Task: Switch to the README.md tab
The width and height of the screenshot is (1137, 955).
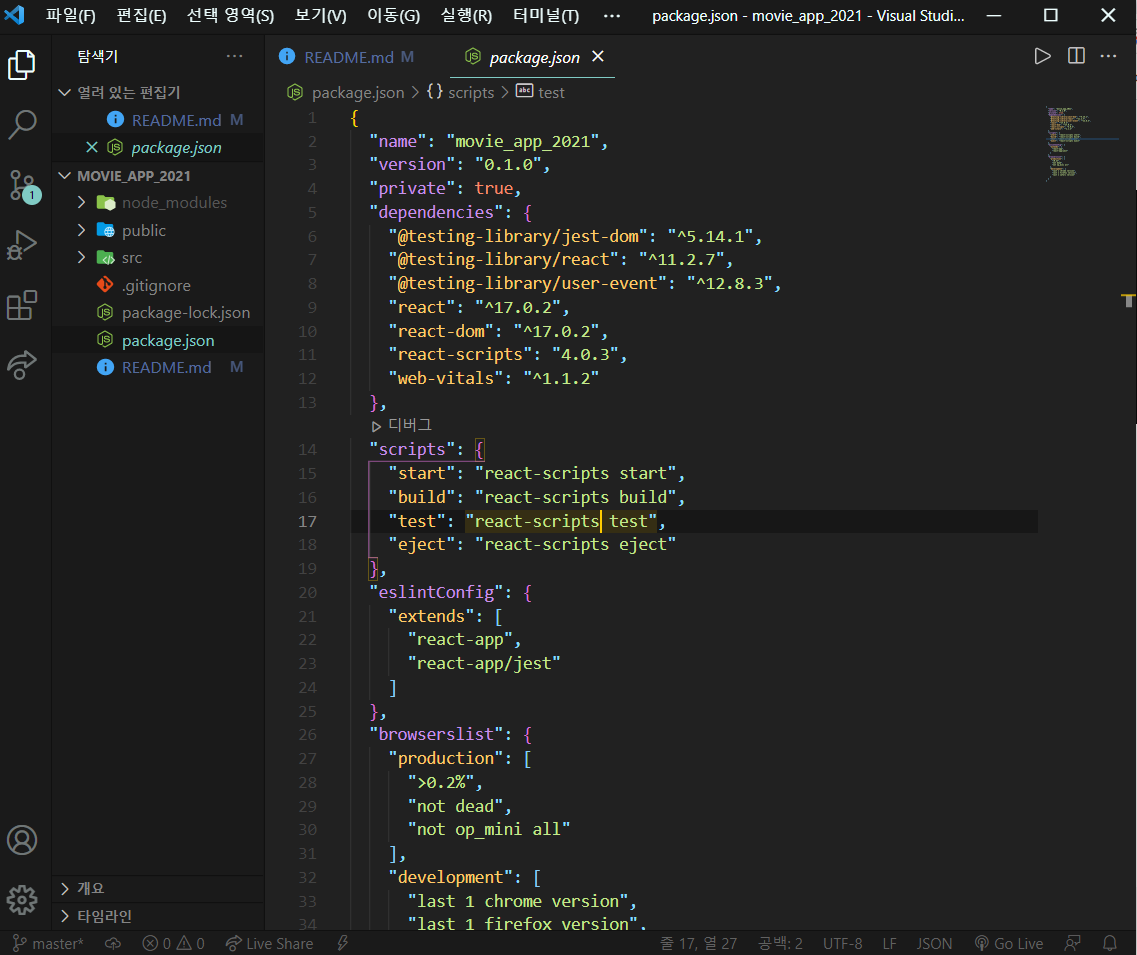Action: point(347,57)
